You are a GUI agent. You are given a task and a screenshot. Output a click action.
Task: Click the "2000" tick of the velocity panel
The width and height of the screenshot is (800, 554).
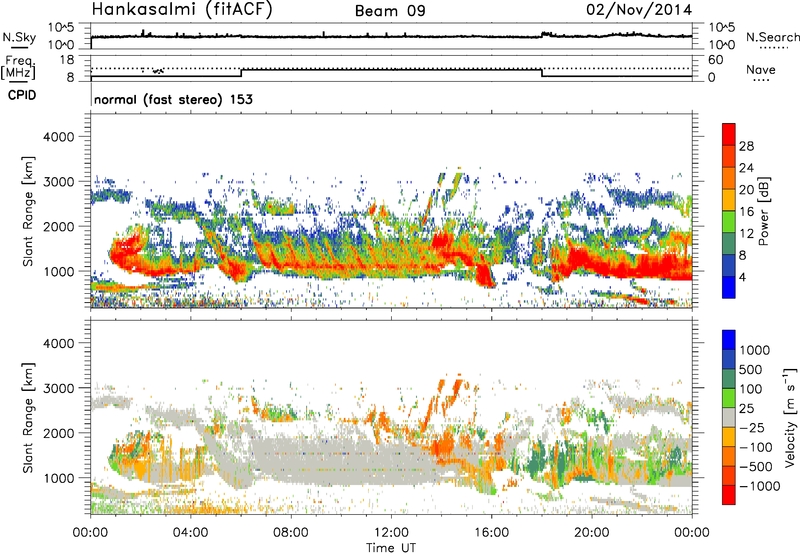pos(59,433)
